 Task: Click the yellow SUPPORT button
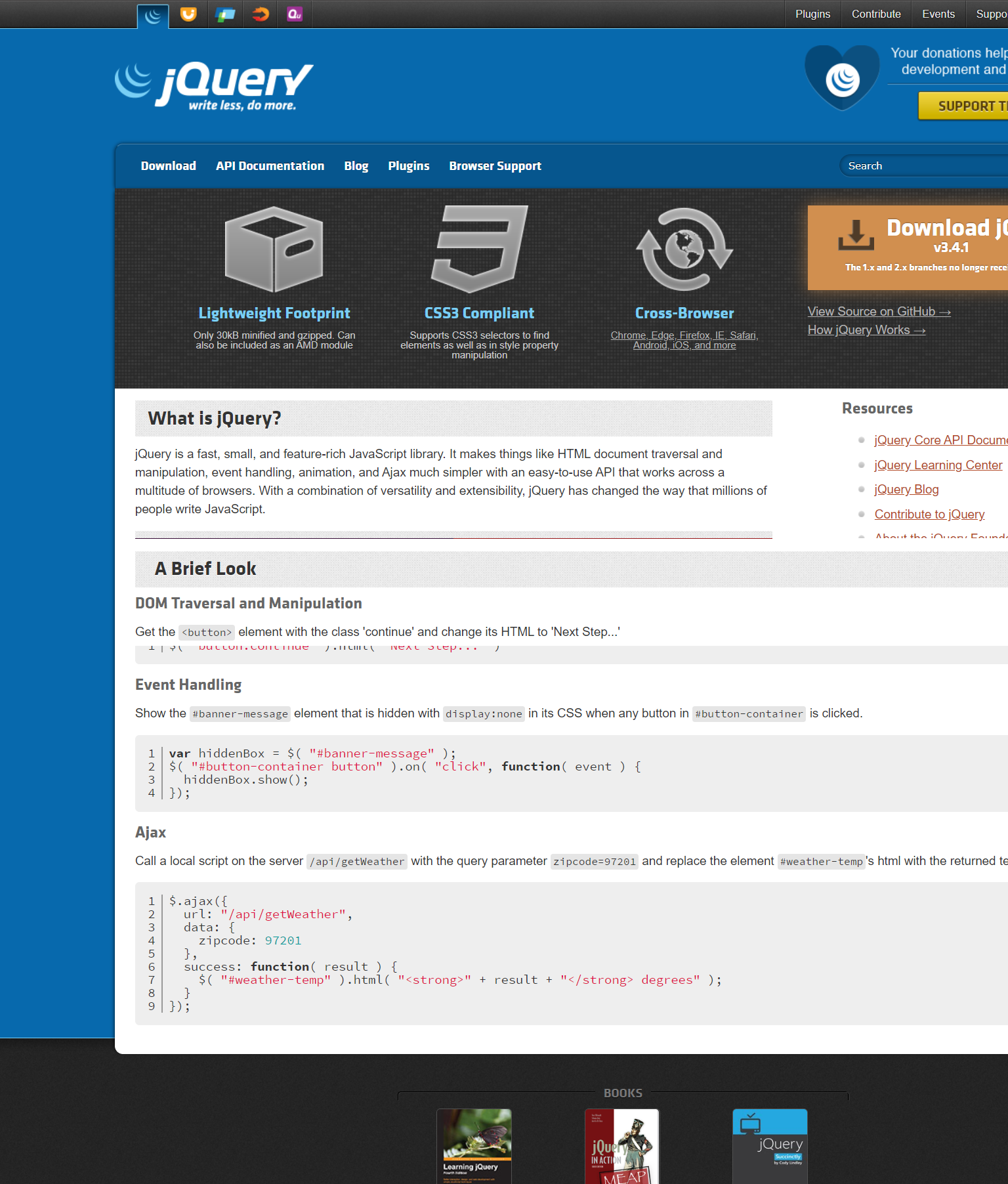tap(963, 106)
